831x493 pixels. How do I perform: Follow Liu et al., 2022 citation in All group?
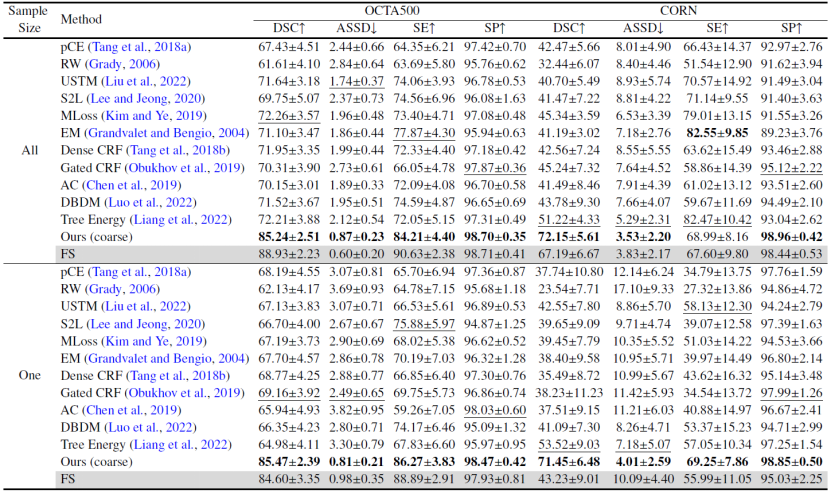tap(146, 81)
